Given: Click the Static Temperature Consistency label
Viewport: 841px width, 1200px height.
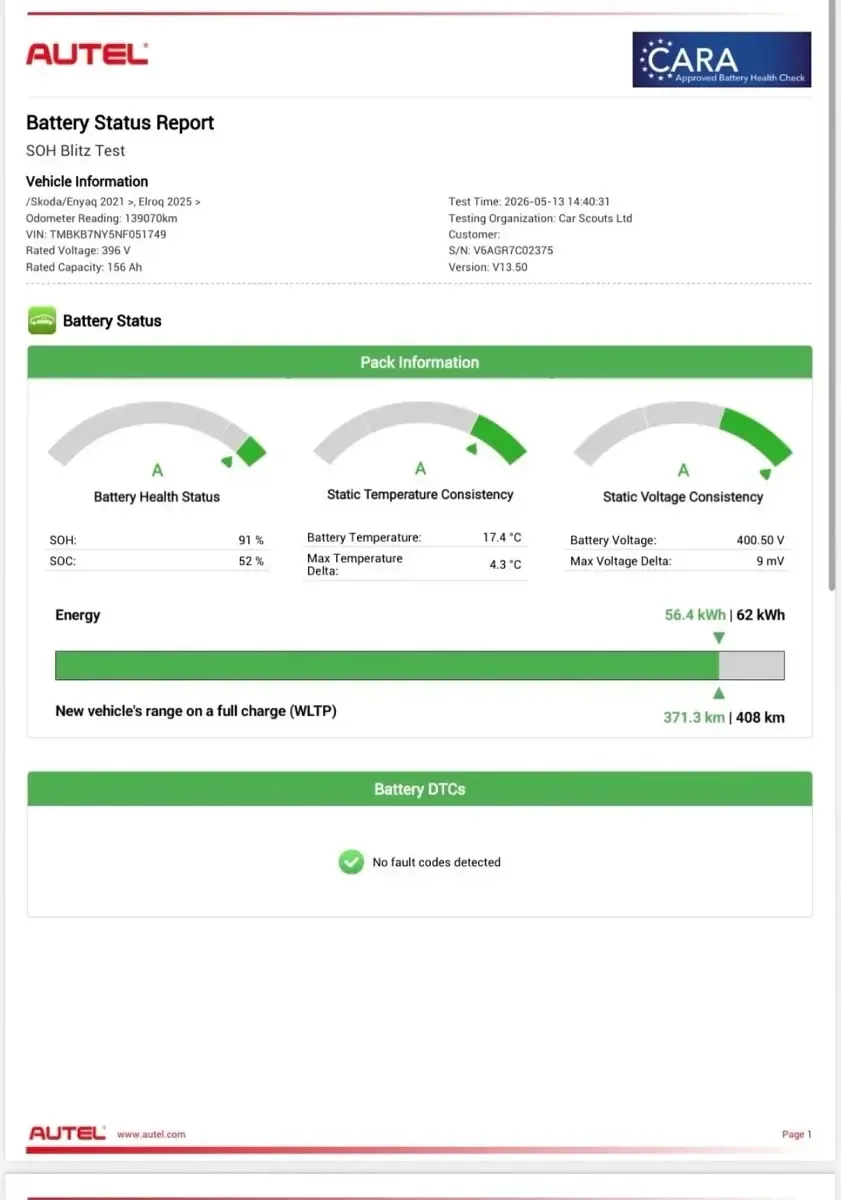Looking at the screenshot, I should tap(420, 495).
